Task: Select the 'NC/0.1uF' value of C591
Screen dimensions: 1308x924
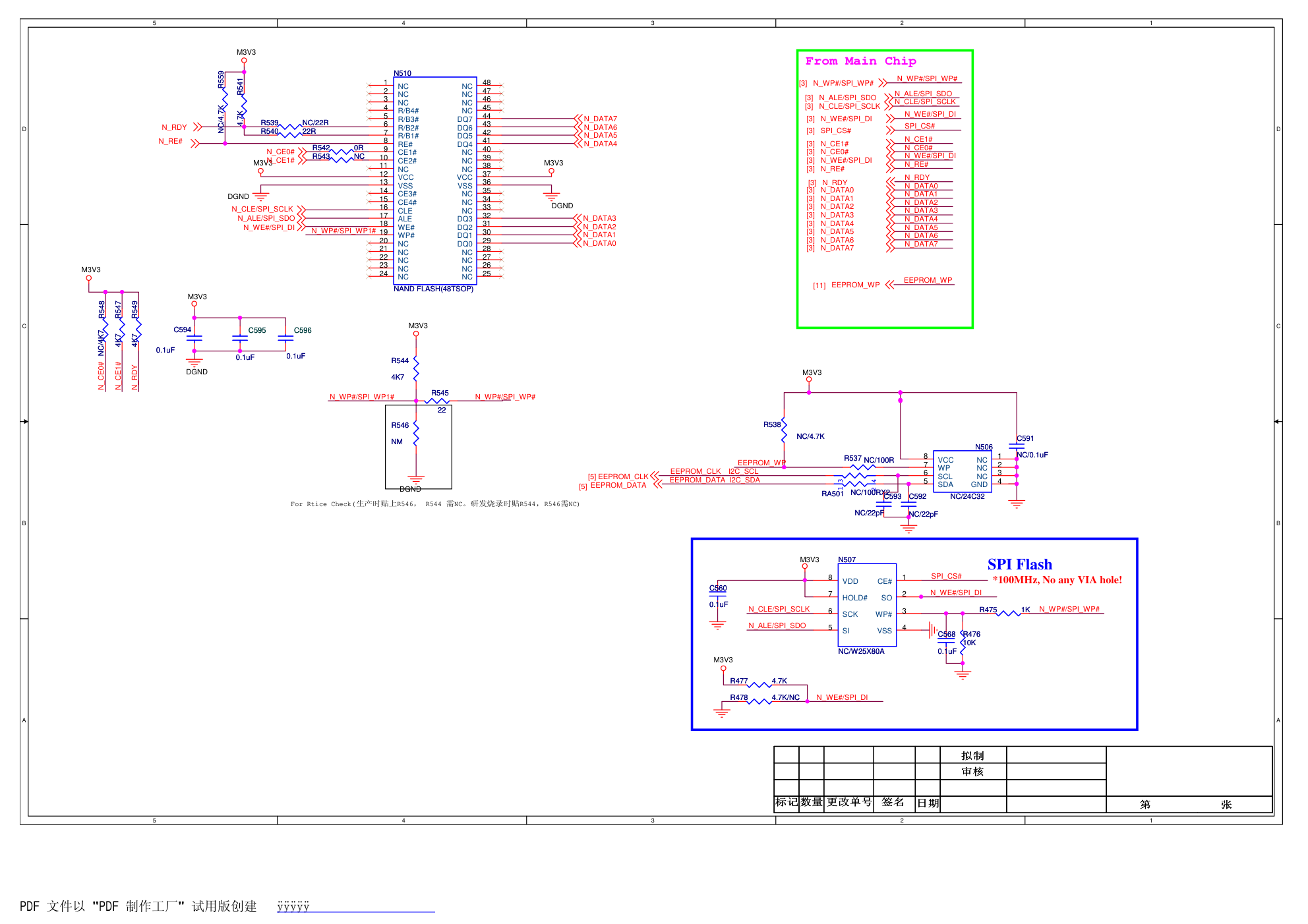Action: (1032, 455)
